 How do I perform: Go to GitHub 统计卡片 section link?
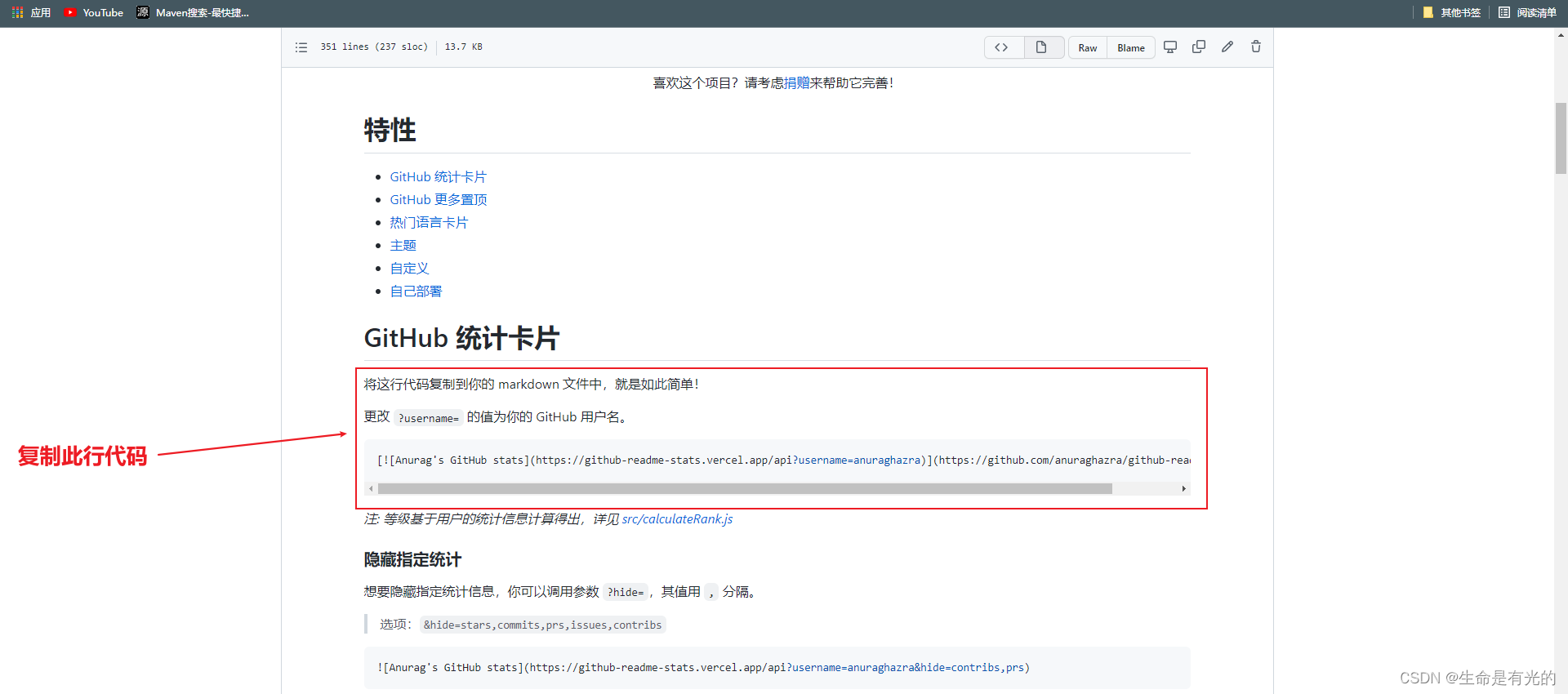pos(438,177)
